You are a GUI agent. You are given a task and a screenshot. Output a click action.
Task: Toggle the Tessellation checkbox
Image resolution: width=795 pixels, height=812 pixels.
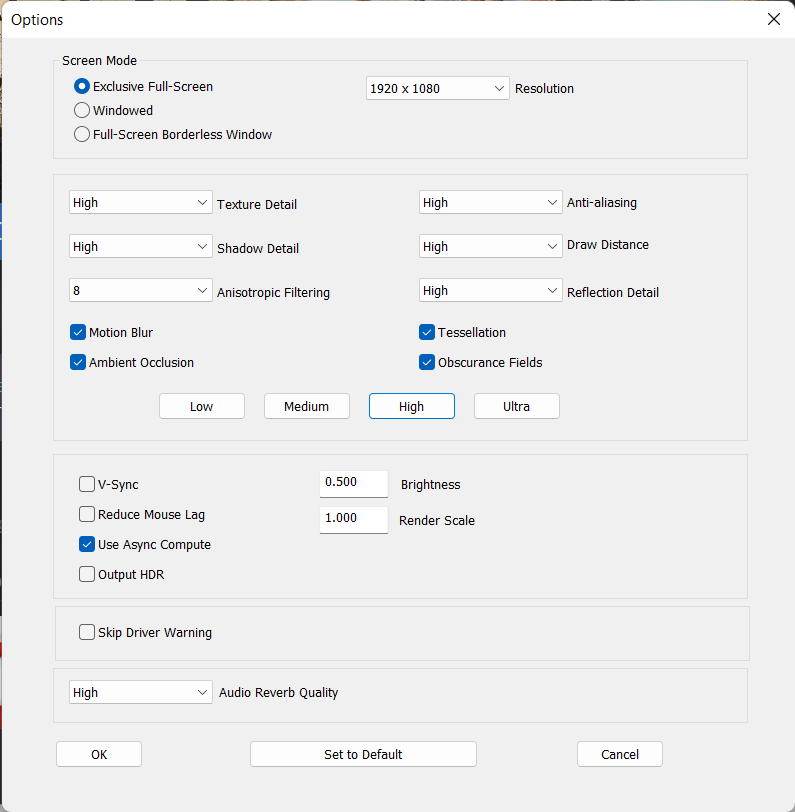point(427,332)
